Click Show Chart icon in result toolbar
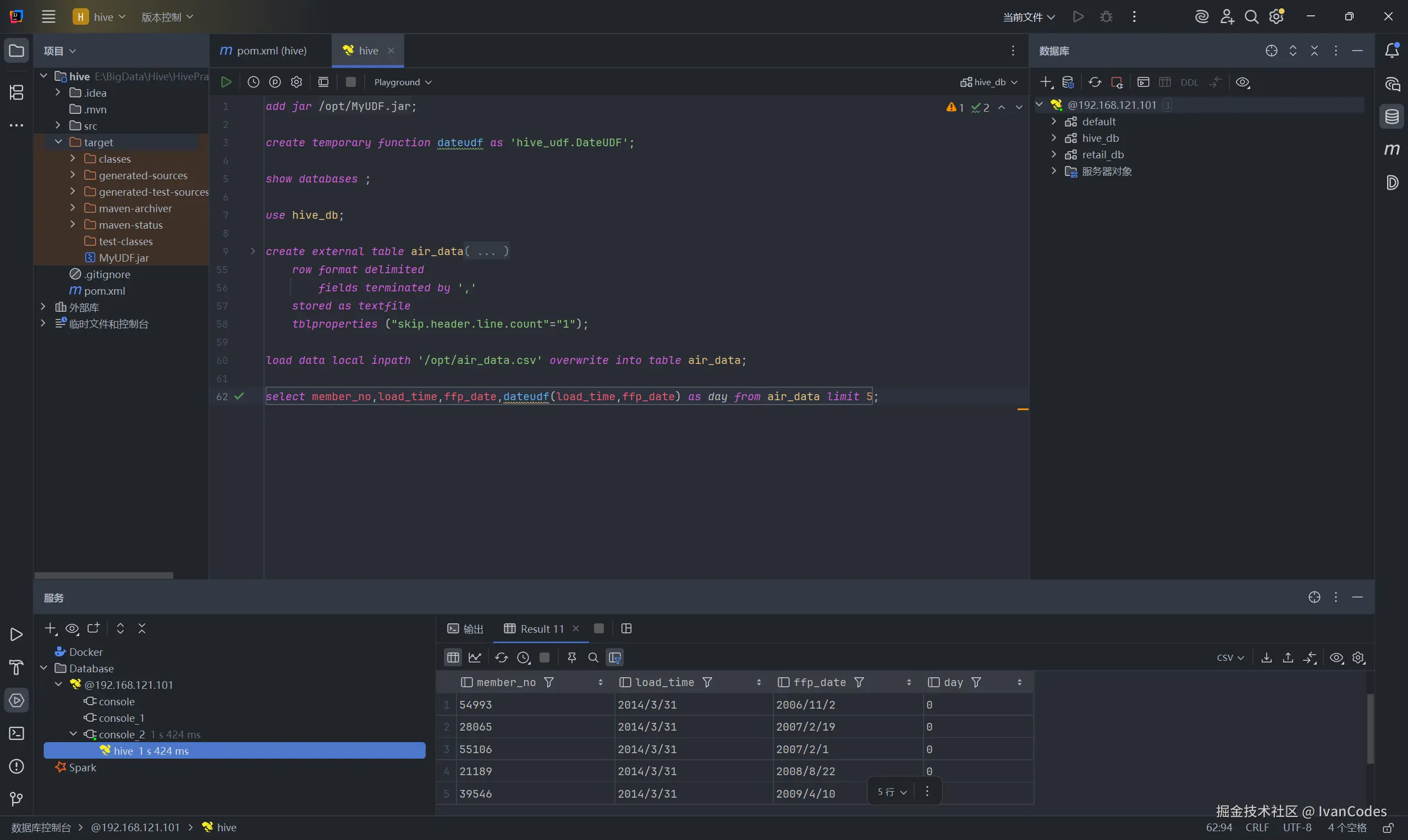Image resolution: width=1408 pixels, height=840 pixels. click(475, 657)
